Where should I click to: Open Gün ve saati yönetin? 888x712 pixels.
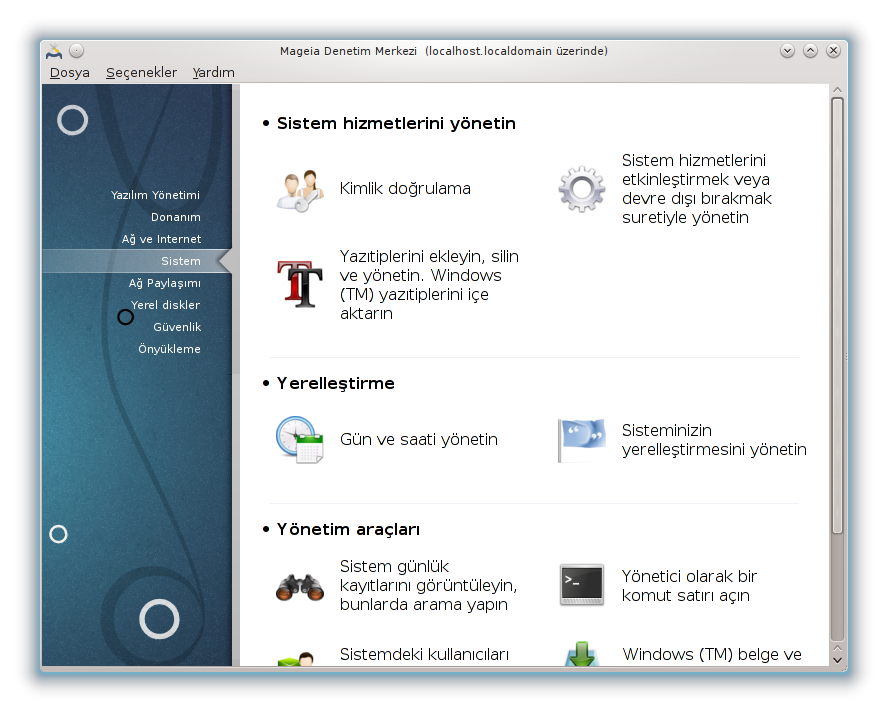(x=419, y=440)
